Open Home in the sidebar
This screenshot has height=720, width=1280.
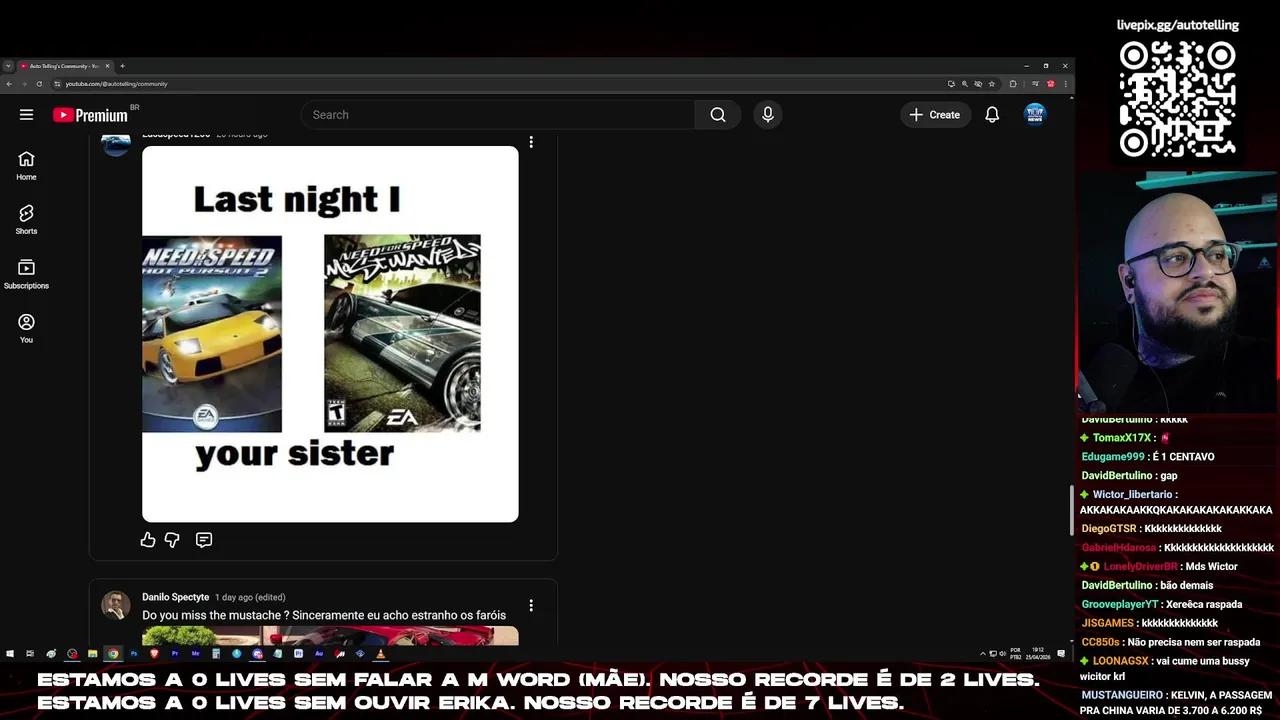[x=26, y=166]
